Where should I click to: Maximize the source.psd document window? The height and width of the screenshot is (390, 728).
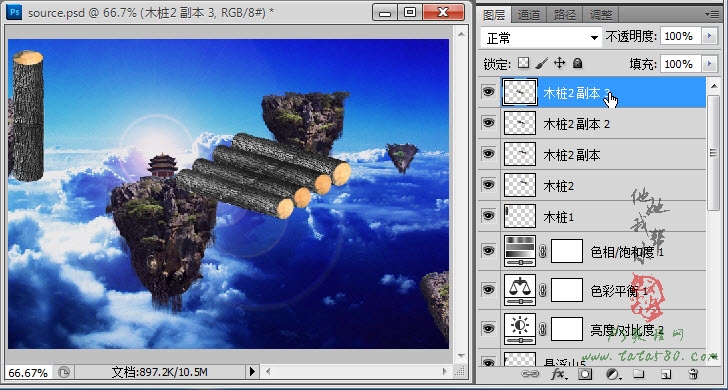410,13
